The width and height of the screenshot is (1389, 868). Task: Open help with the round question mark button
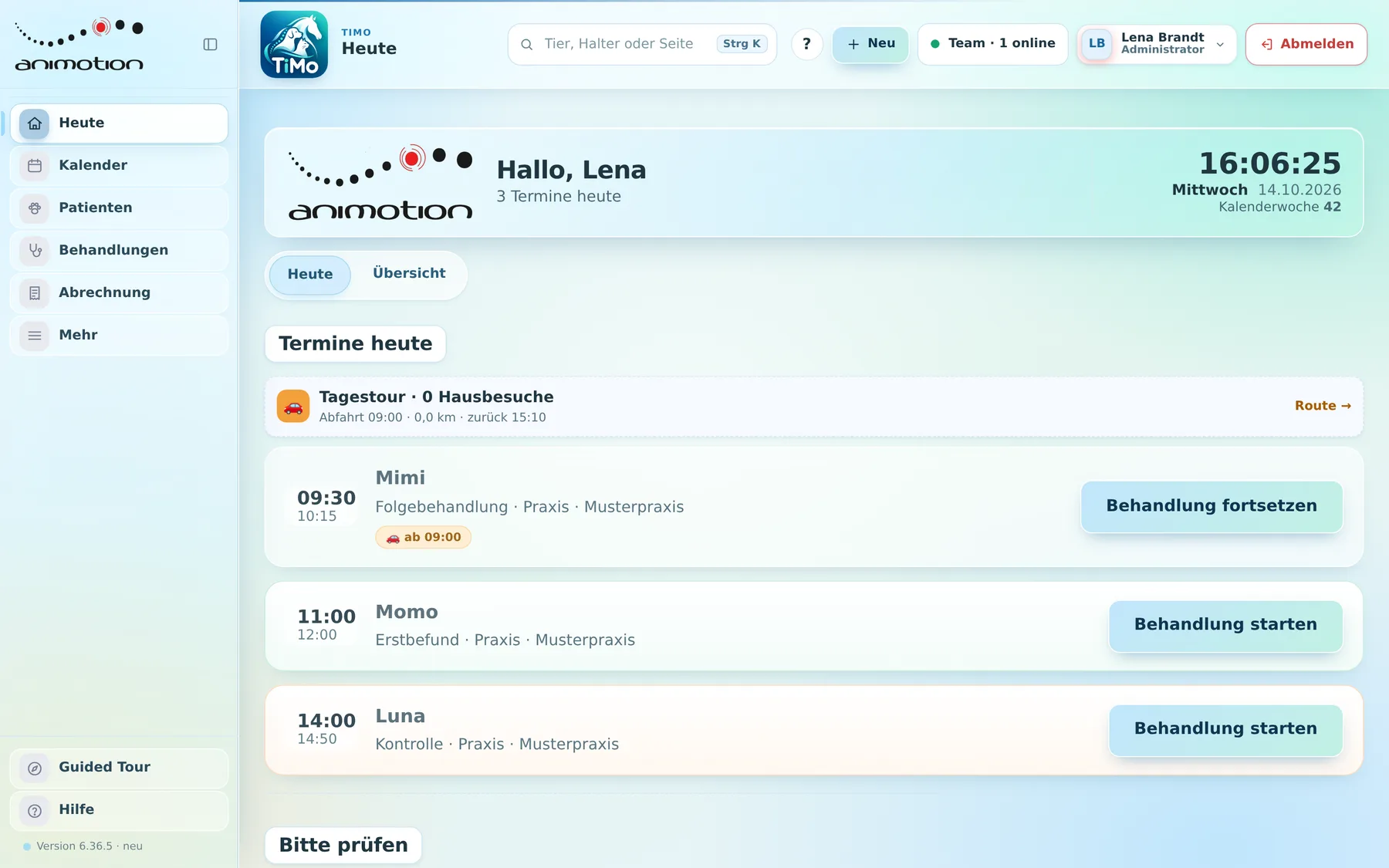tap(807, 44)
